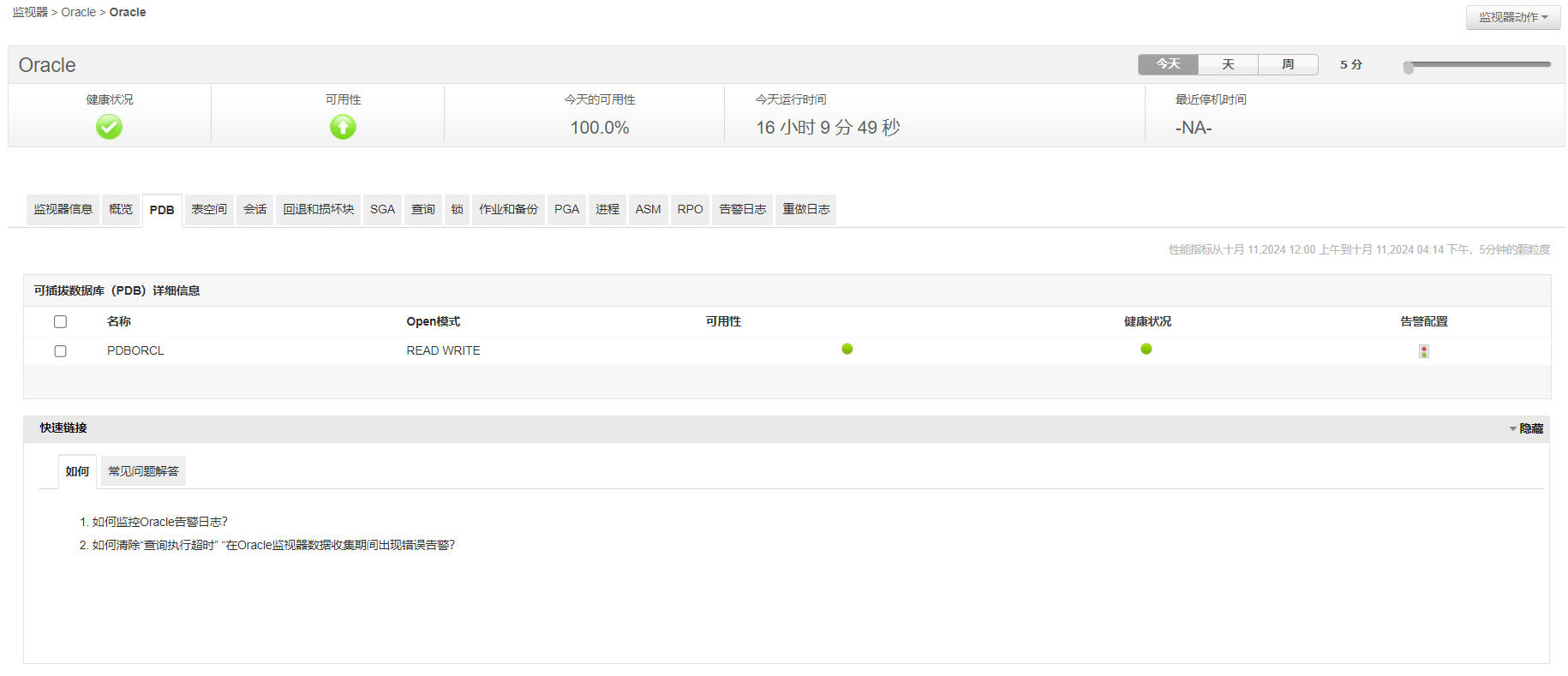Click the -NA- last downtime value
Viewport: 1568px width, 676px height.
tap(1194, 128)
